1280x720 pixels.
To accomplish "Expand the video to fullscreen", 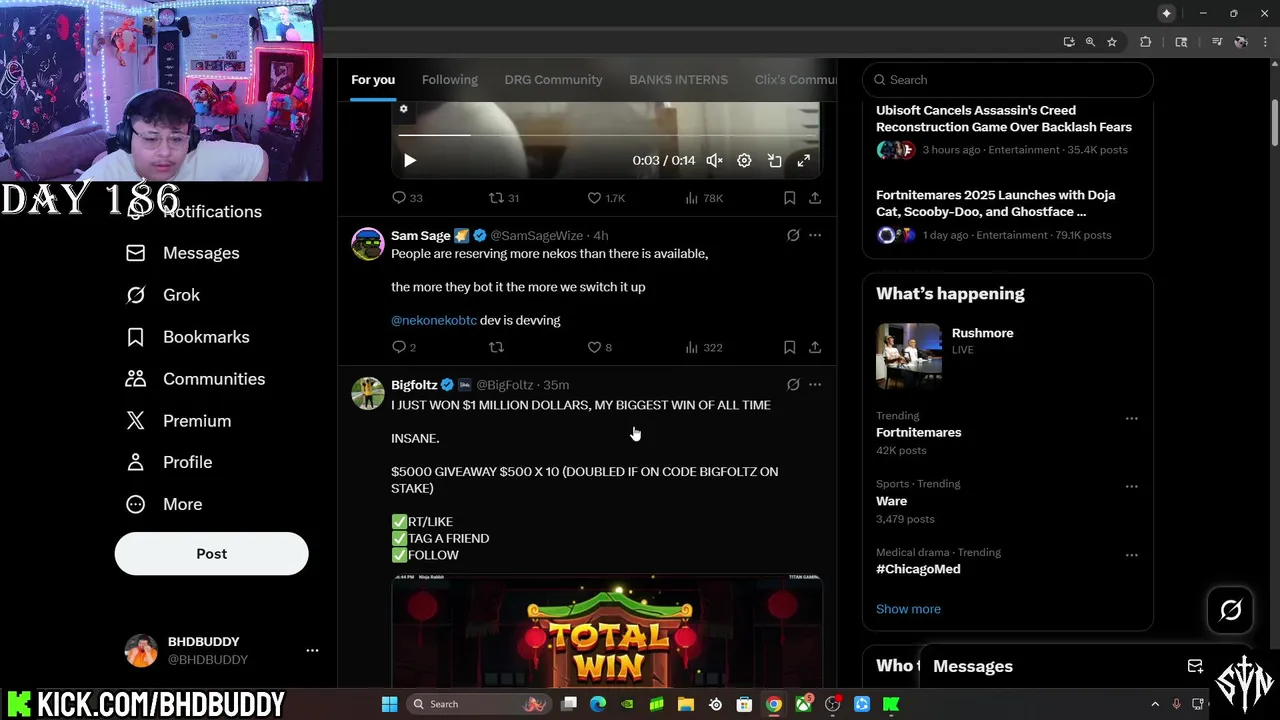I will (x=803, y=160).
